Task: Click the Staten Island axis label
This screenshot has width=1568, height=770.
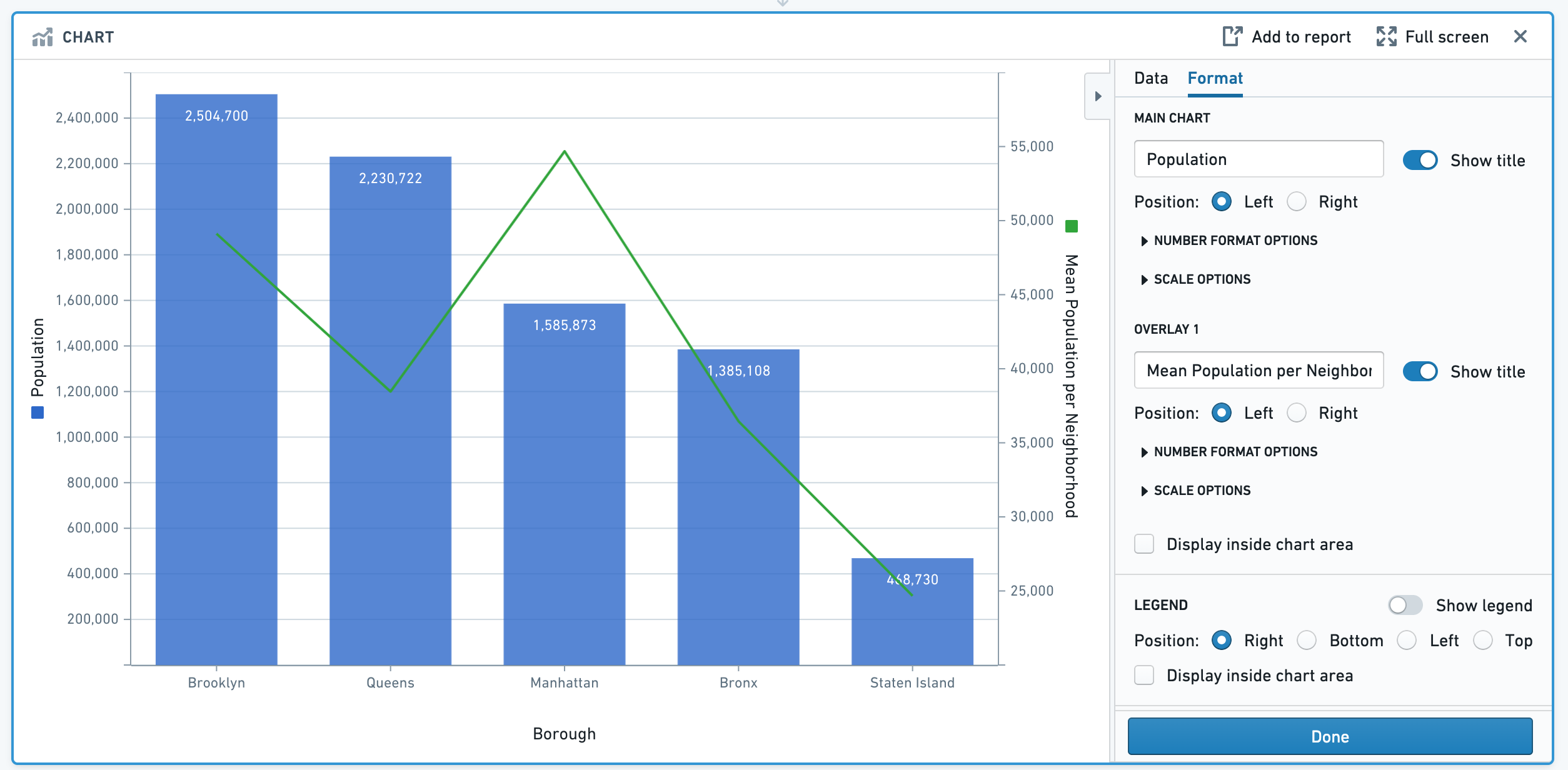Action: point(912,682)
